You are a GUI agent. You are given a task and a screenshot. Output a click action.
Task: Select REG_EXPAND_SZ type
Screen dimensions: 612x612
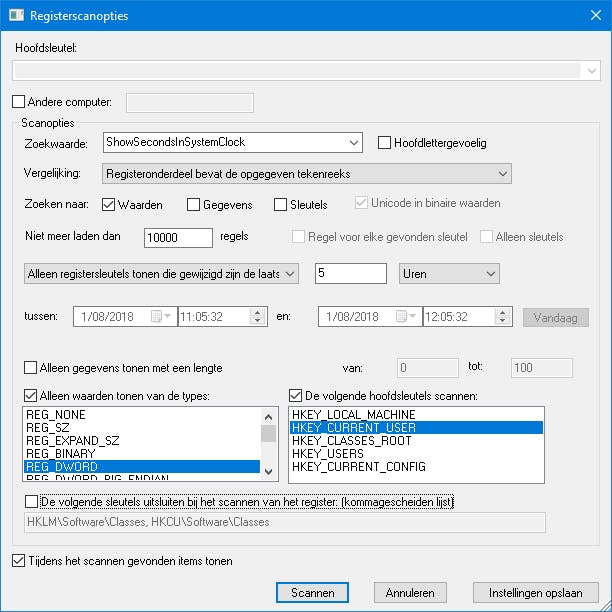coord(142,441)
